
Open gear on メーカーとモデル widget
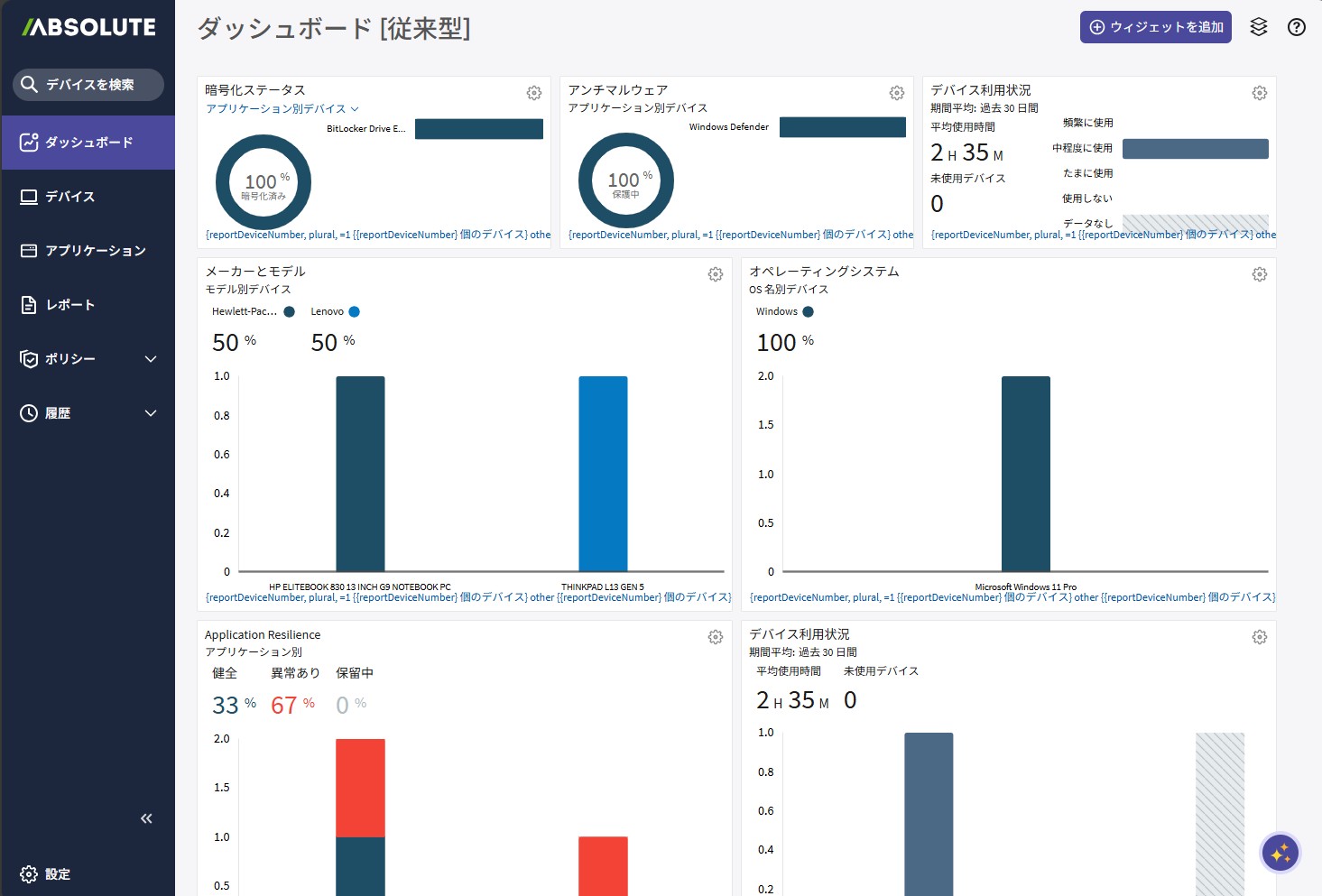716,274
